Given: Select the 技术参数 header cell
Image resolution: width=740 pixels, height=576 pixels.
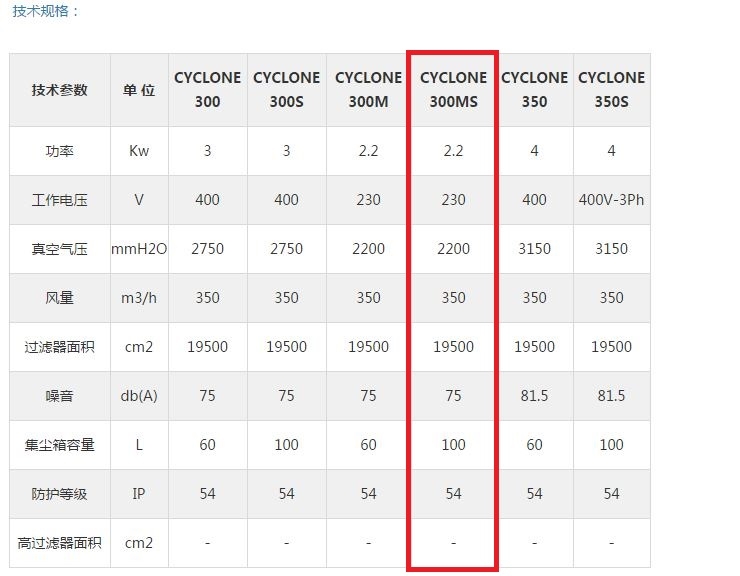Looking at the screenshot, I should point(59,90).
